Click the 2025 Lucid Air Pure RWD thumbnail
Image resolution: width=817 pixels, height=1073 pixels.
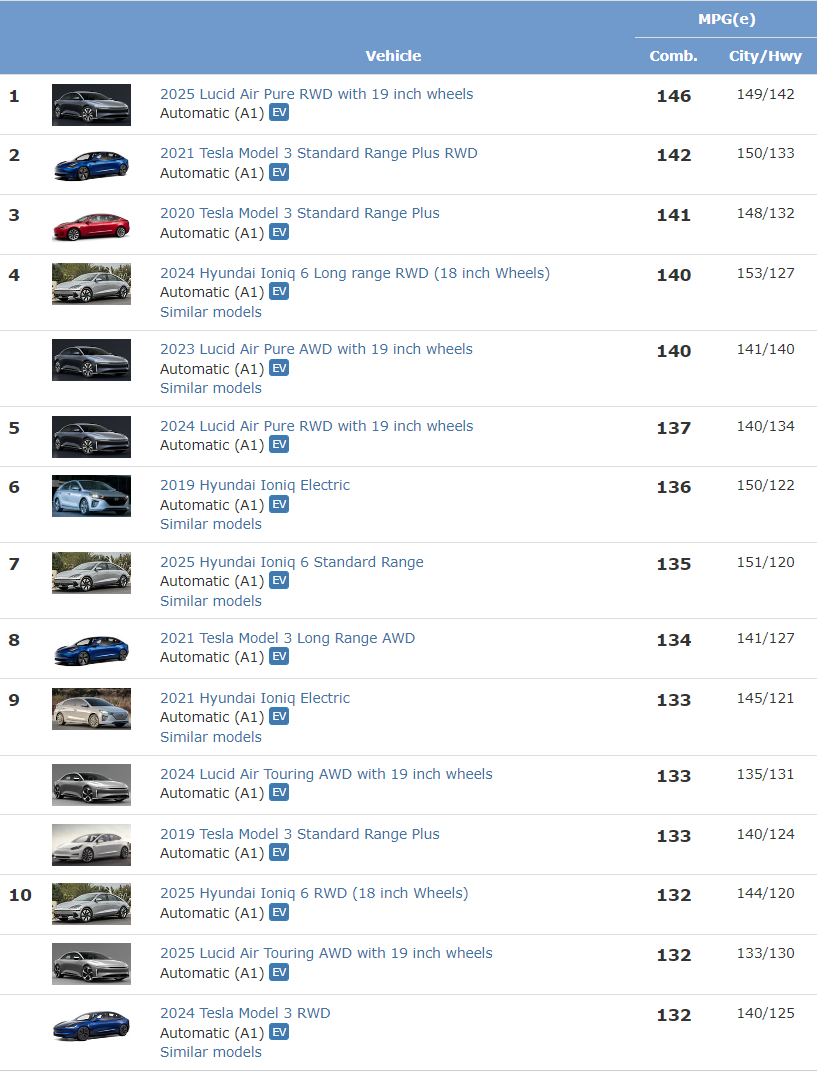coord(91,105)
